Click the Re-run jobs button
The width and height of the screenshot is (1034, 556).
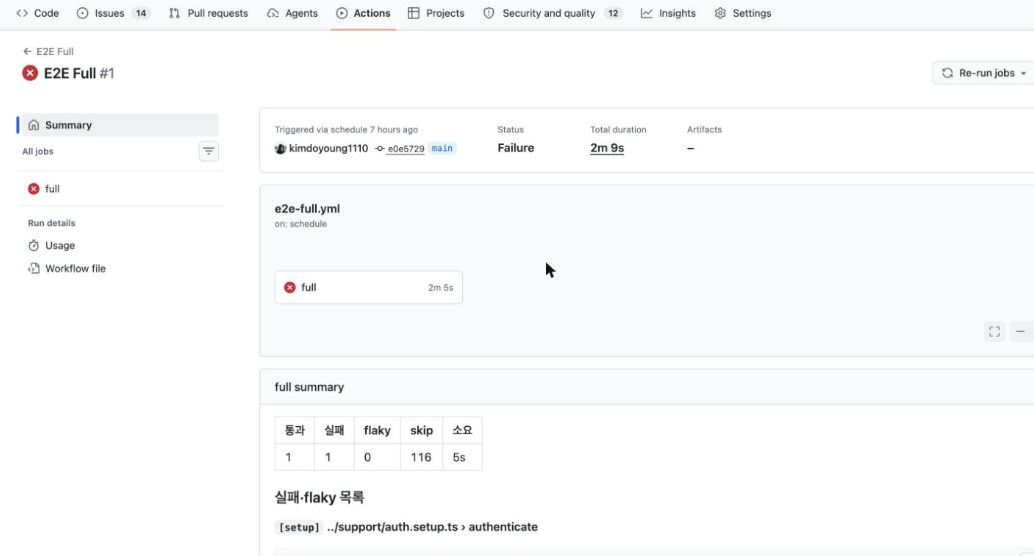pos(983,73)
